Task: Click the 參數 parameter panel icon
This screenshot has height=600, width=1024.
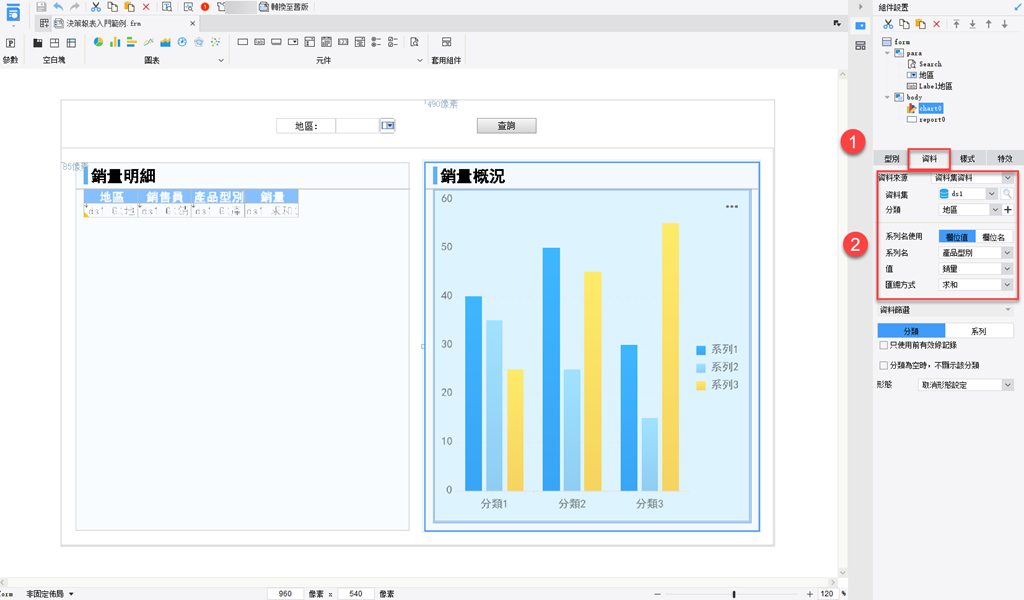Action: [x=10, y=42]
